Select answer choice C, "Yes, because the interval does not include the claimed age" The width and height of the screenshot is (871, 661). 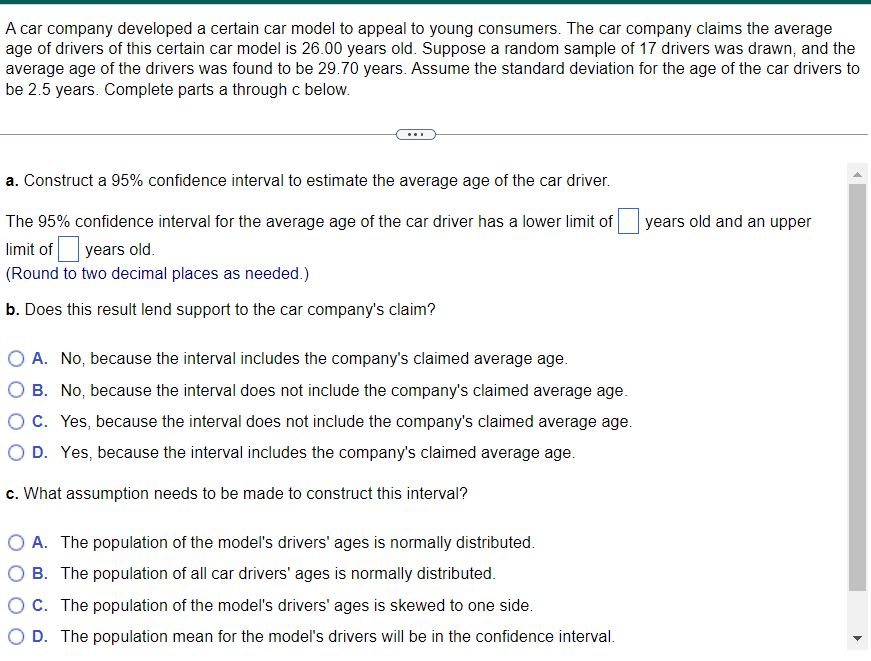16,421
